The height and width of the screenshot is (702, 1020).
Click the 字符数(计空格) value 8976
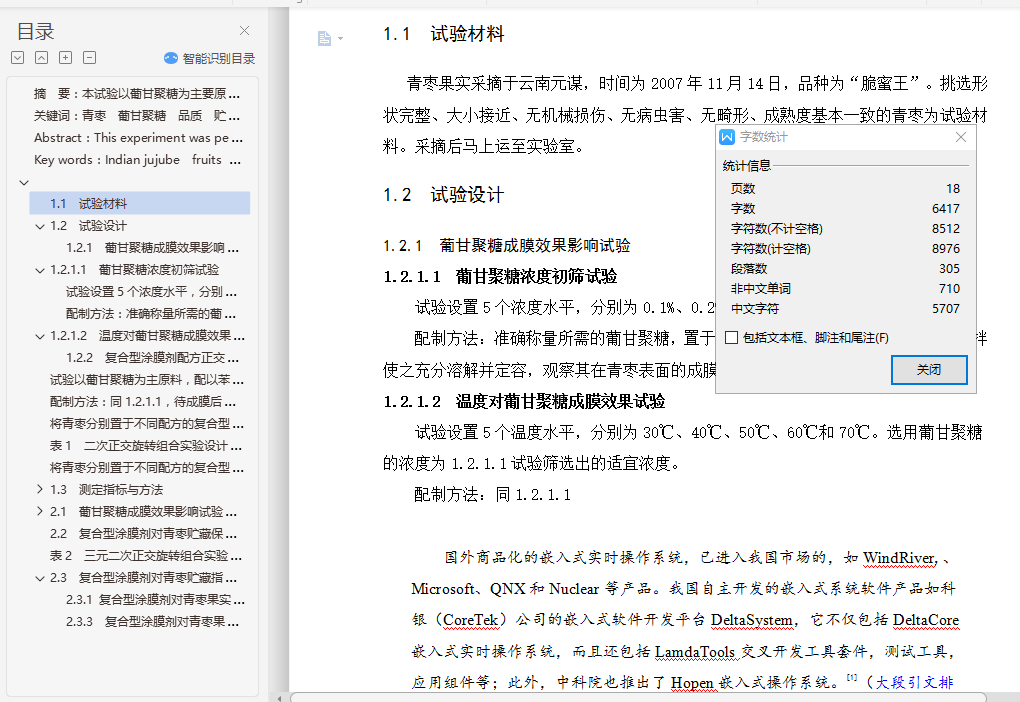[x=946, y=249]
